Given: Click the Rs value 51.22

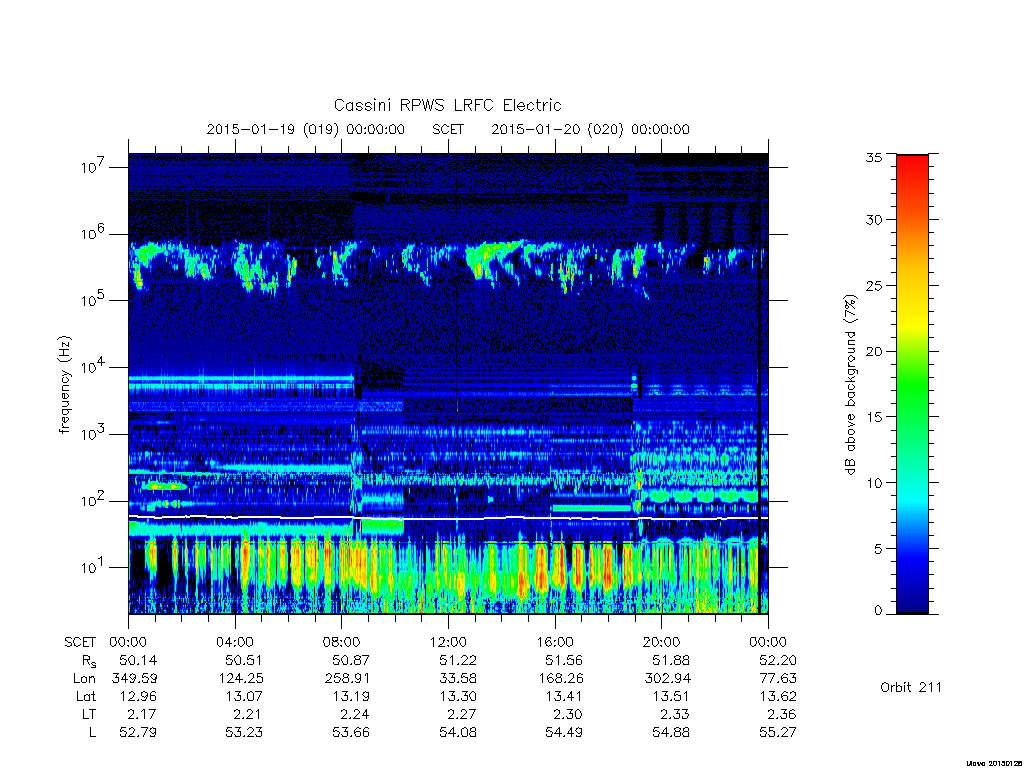Looking at the screenshot, I should [x=458, y=660].
